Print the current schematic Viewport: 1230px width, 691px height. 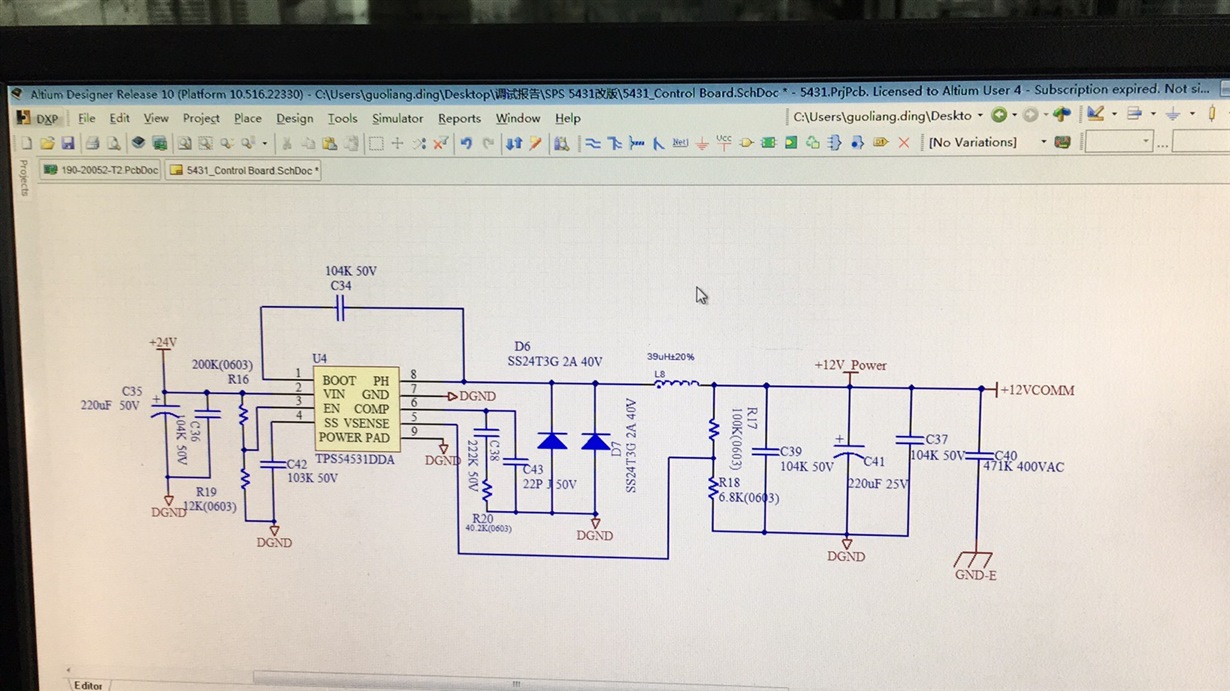click(x=92, y=143)
